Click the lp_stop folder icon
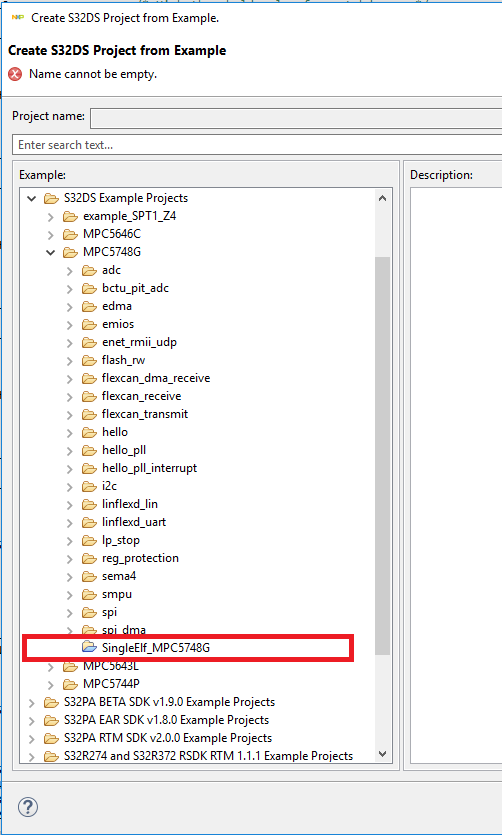The image size is (502, 835). click(89, 540)
